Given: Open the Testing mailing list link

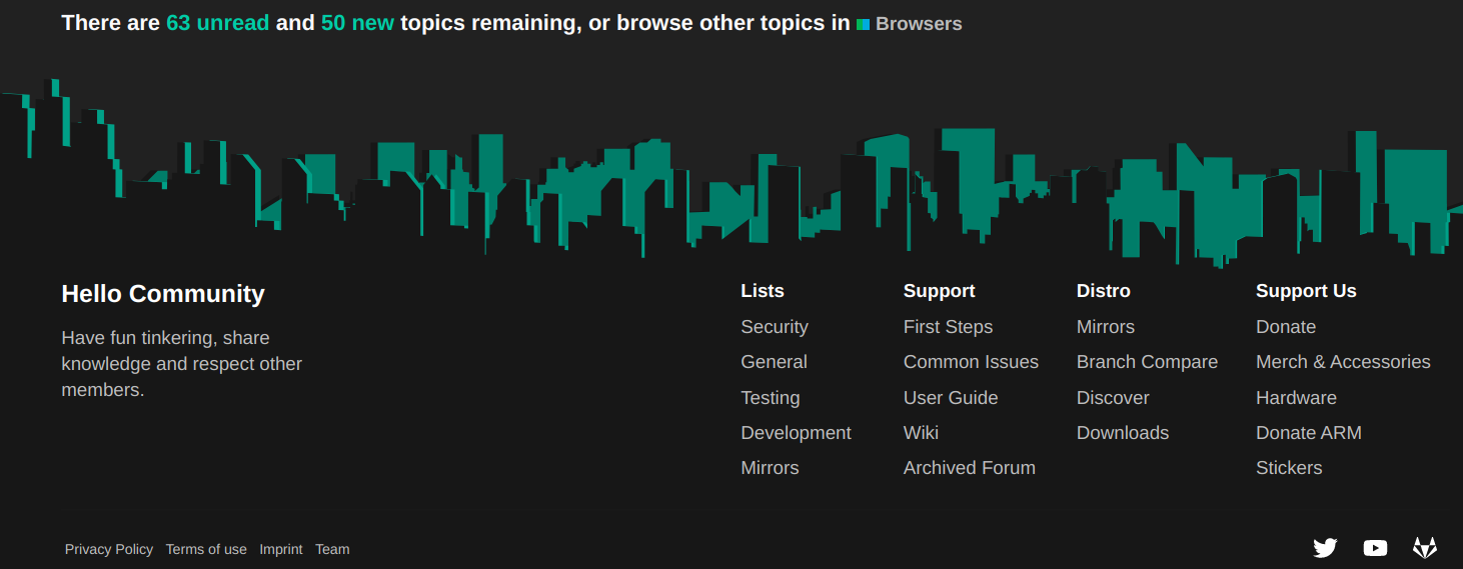Looking at the screenshot, I should coord(770,398).
